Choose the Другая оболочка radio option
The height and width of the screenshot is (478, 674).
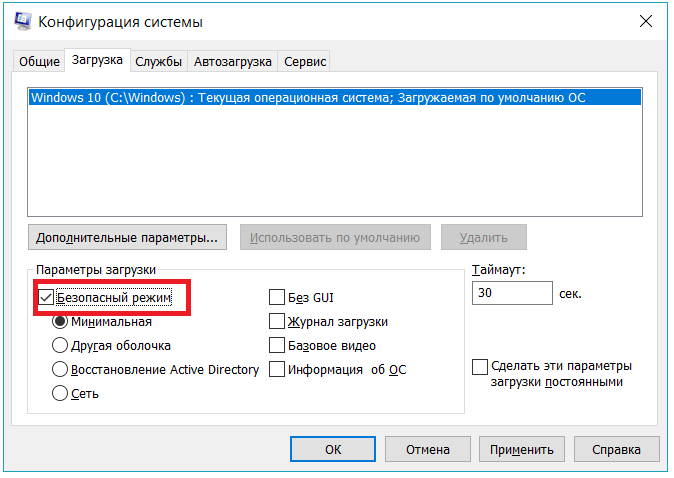click(60, 345)
